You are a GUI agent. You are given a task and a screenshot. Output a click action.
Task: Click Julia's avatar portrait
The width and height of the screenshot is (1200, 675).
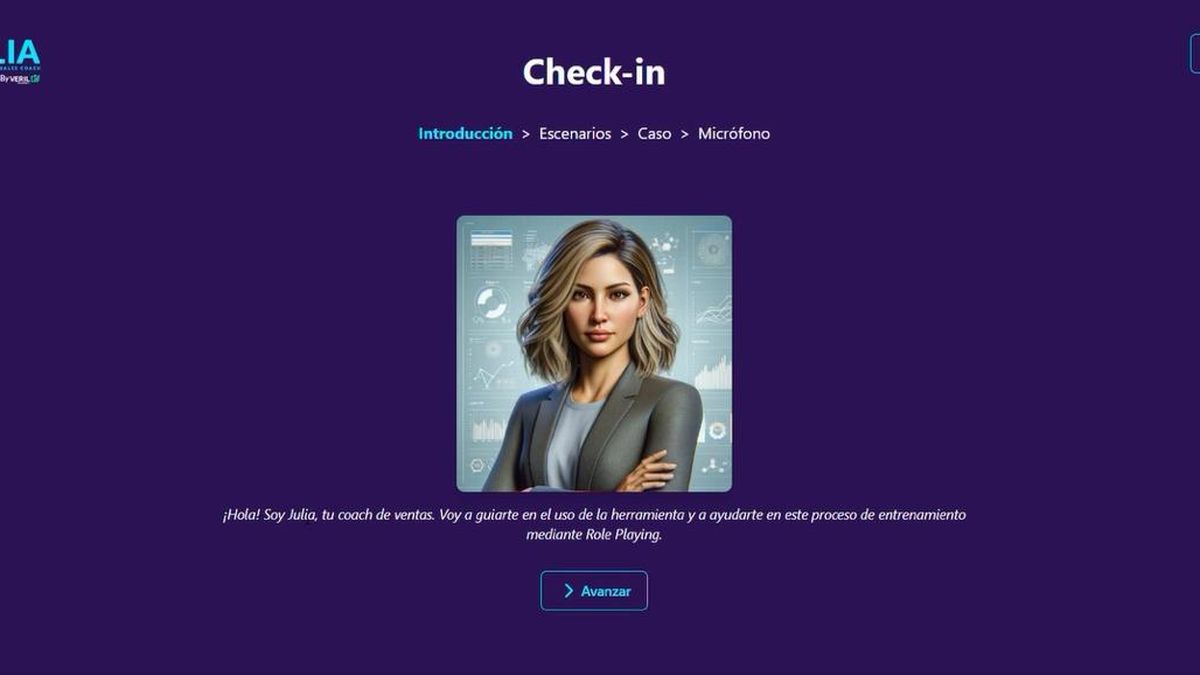594,354
